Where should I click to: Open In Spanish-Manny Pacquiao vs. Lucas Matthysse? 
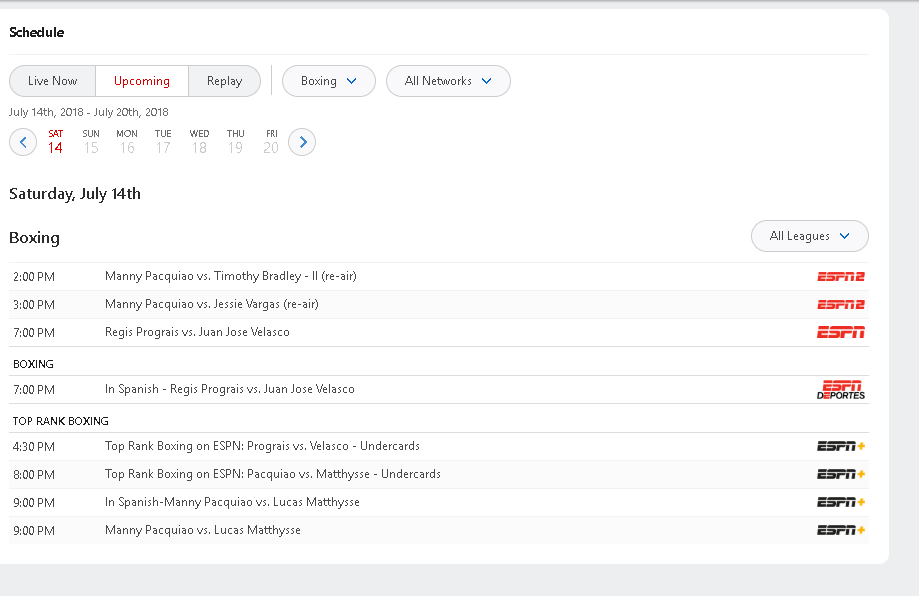point(232,502)
